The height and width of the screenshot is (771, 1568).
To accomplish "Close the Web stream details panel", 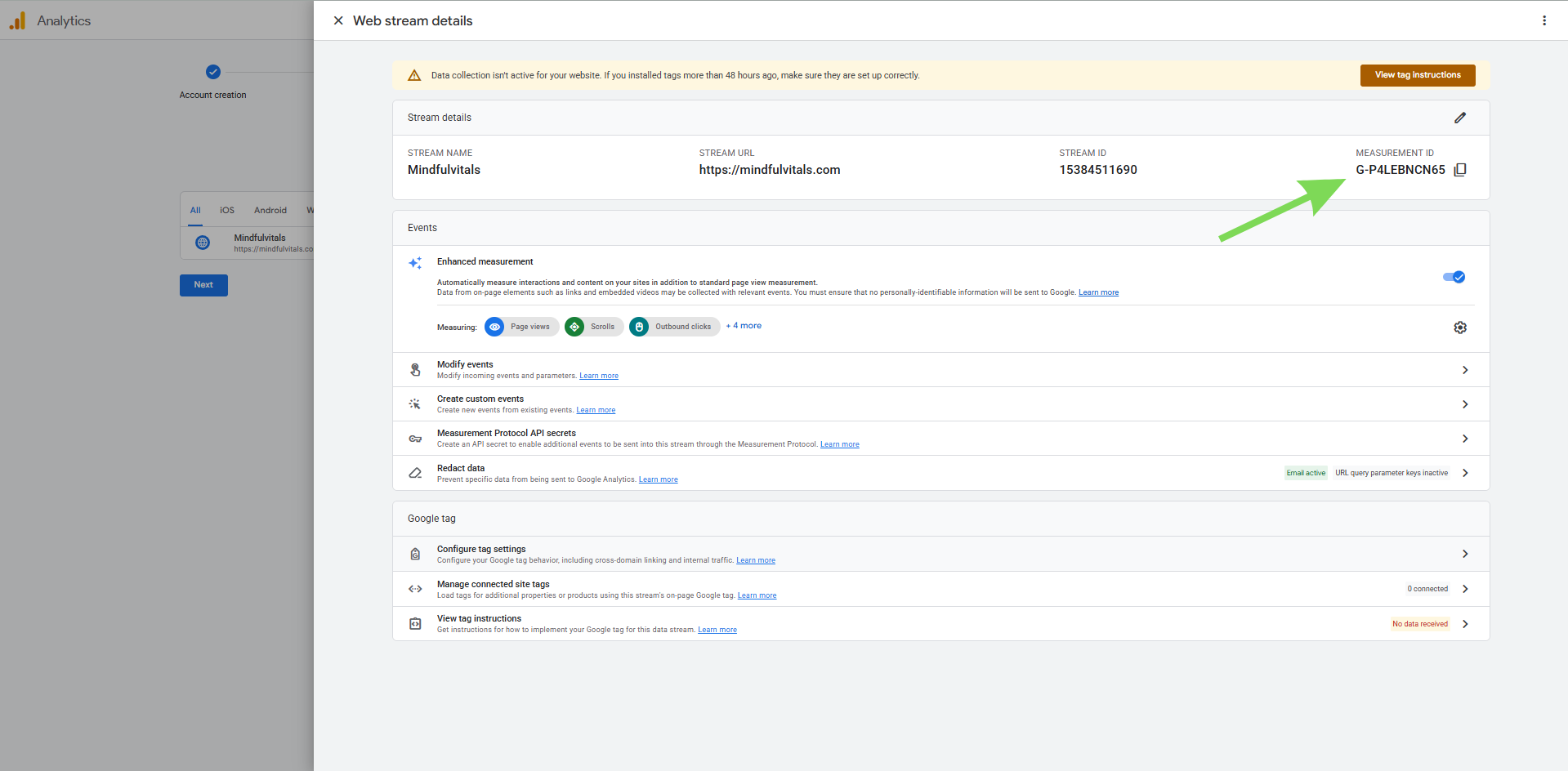I will [x=338, y=20].
